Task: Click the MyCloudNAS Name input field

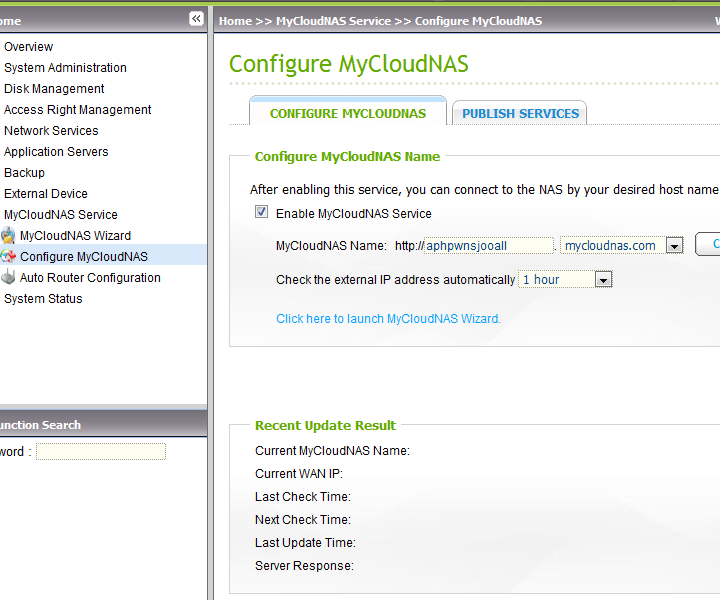Action: pos(489,246)
